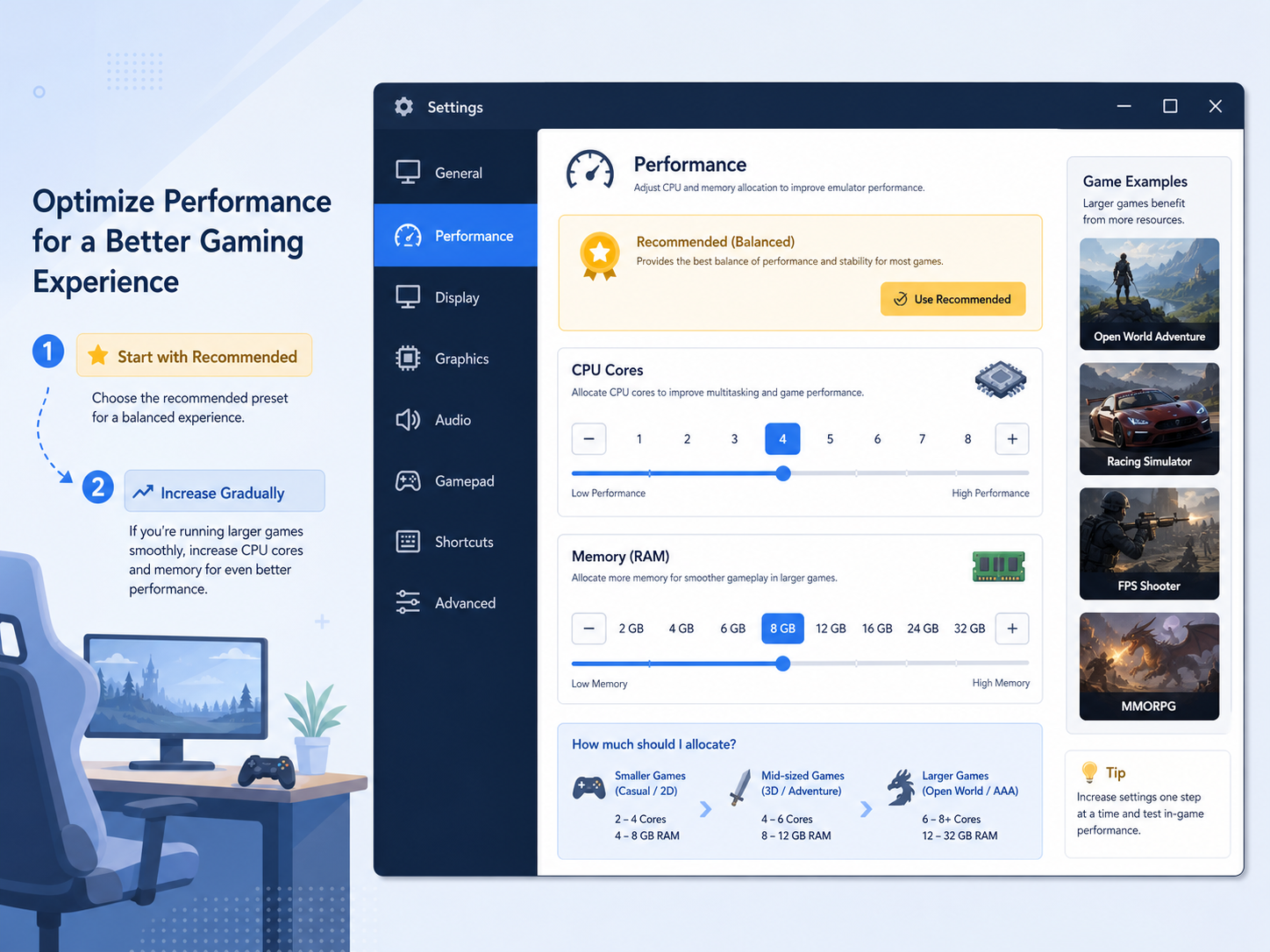Click the Start with Recommended label

(208, 357)
